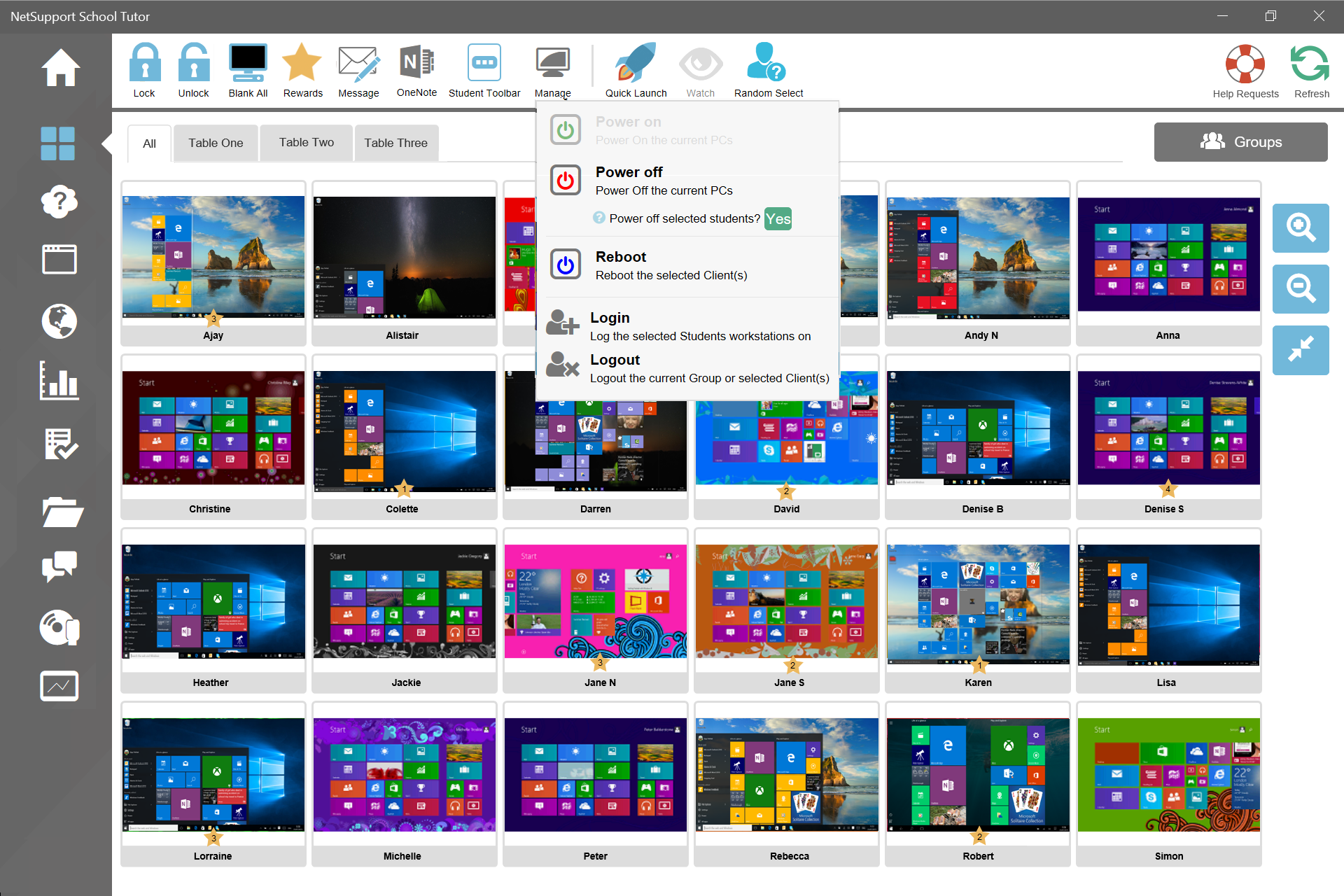Viewport: 1344px width, 896px height.
Task: Zoom in on student thumbnails
Action: click(1300, 228)
